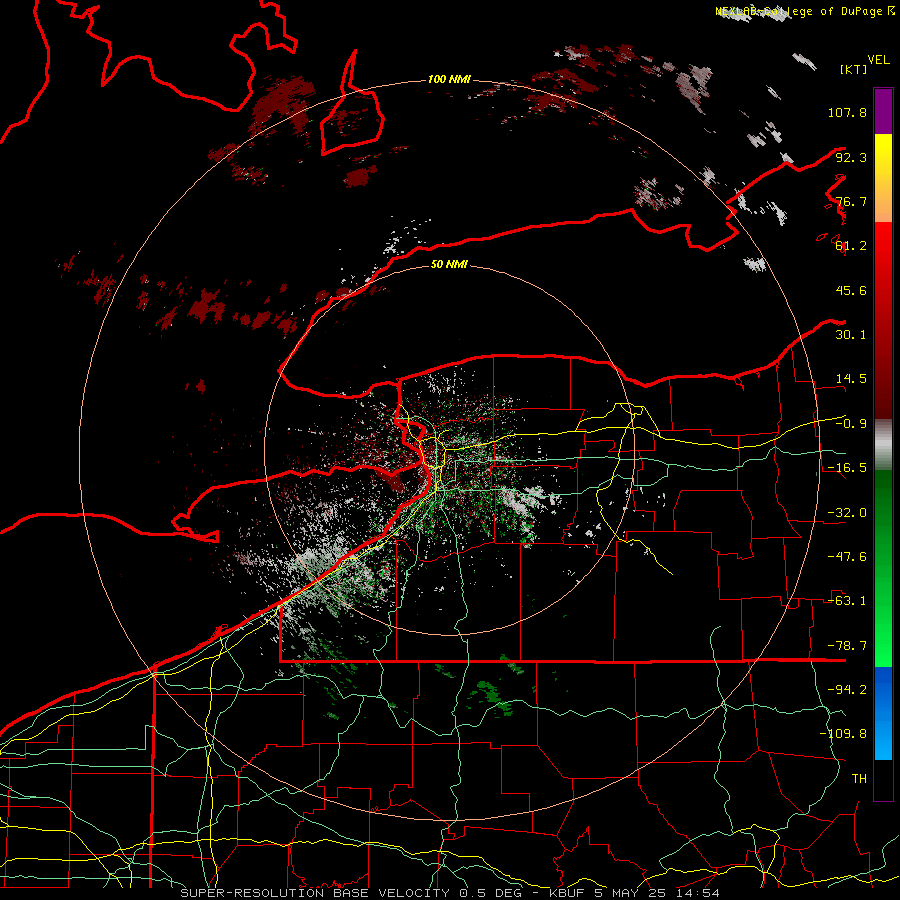
Task: Select the 76.7 legend value
Action: (x=851, y=201)
